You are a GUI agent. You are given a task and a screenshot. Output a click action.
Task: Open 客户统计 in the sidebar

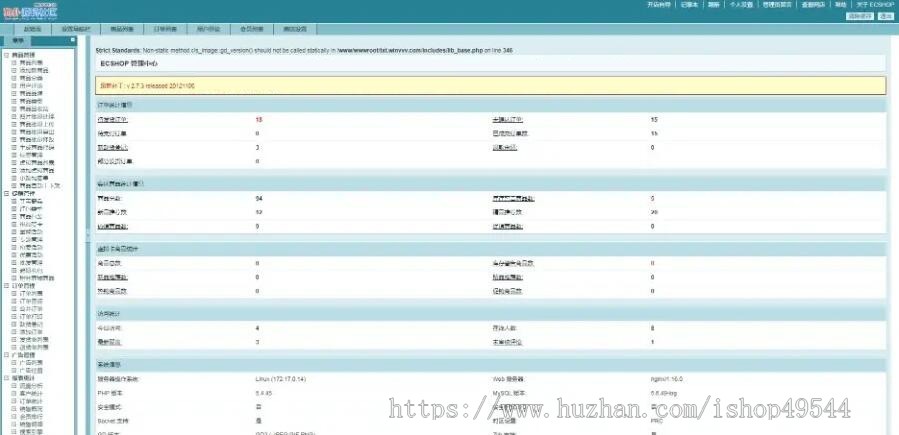coord(31,394)
